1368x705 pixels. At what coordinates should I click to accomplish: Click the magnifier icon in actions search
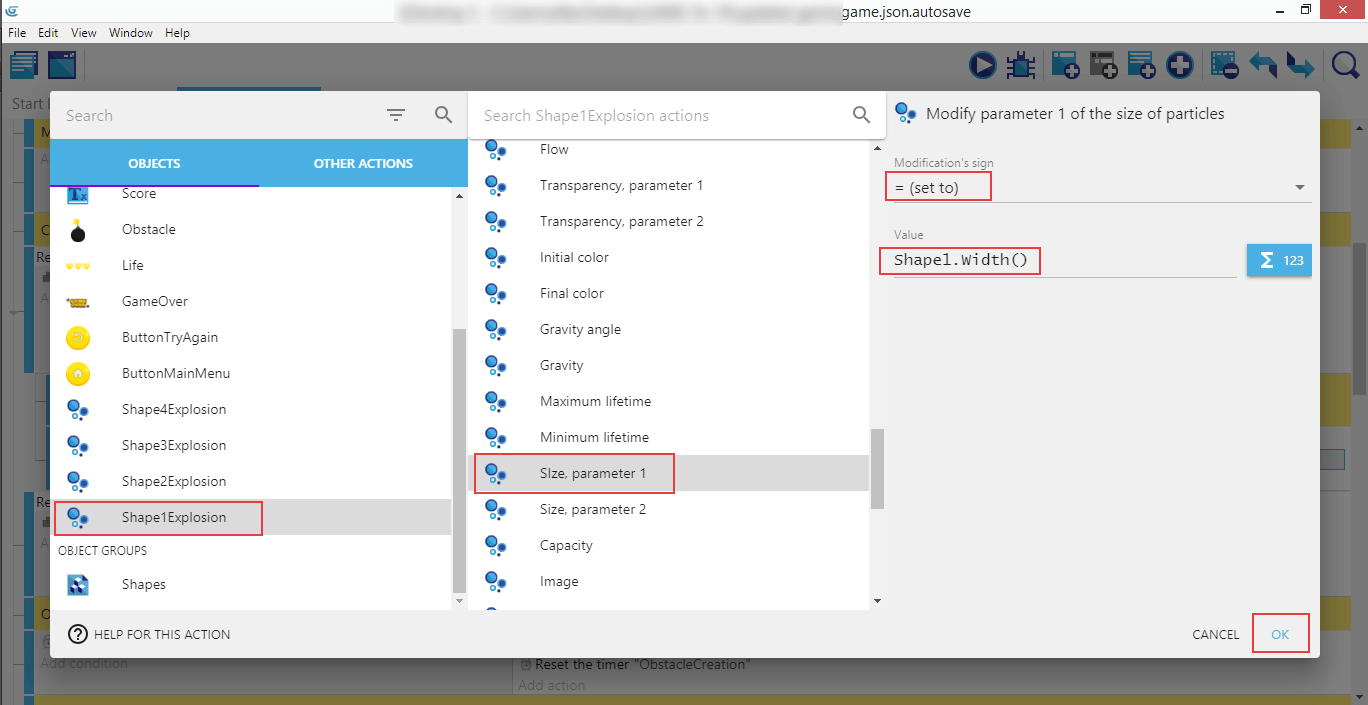coord(861,116)
